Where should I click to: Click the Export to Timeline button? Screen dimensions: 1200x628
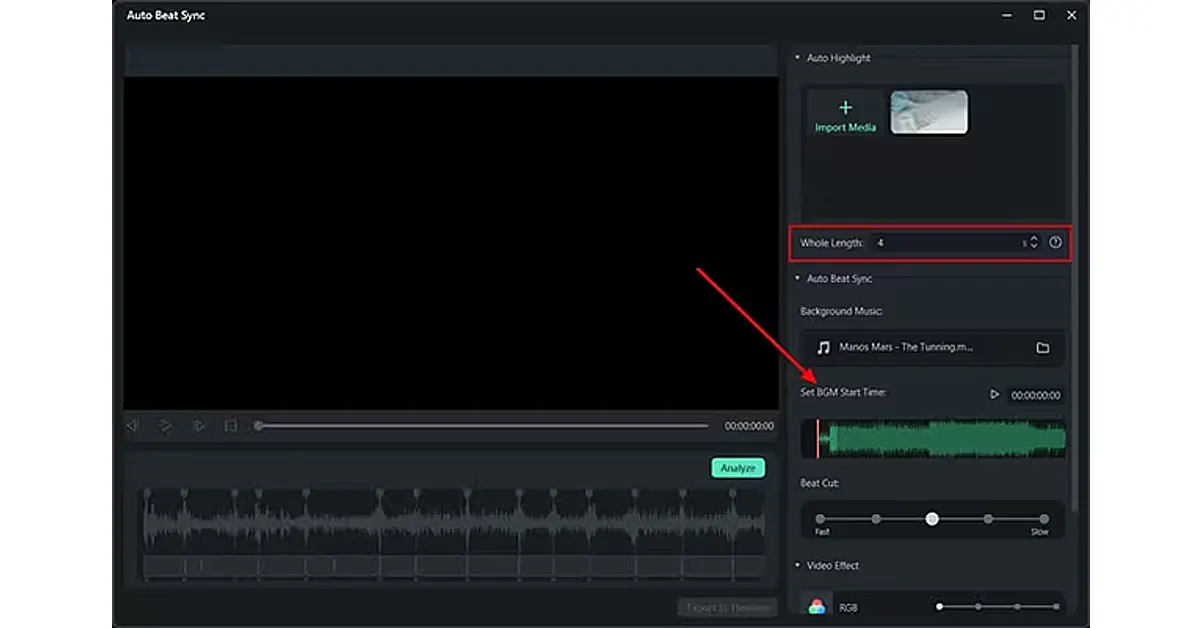727,608
